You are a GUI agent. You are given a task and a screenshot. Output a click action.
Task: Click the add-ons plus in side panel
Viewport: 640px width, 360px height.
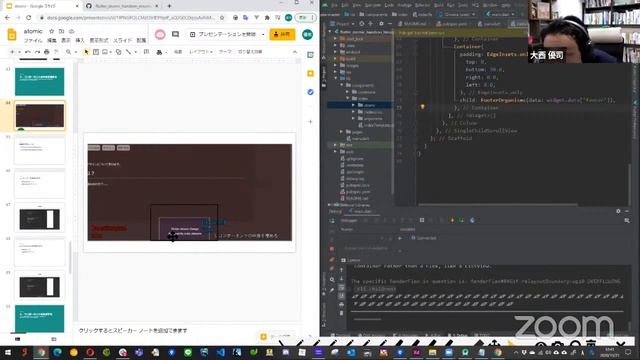[311, 122]
